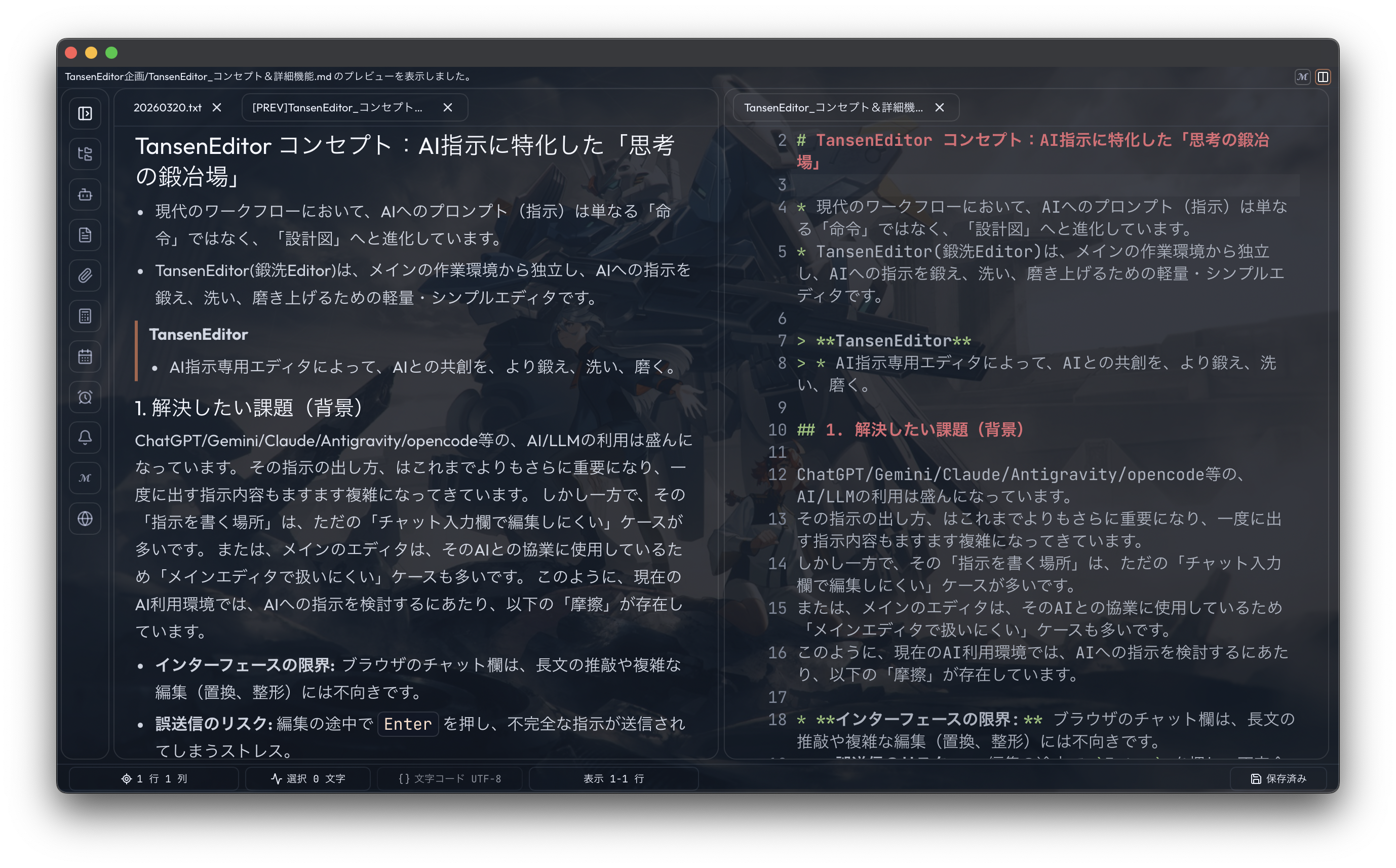The image size is (1396, 868).
Task: Open the bell notifications icon
Action: [85, 438]
